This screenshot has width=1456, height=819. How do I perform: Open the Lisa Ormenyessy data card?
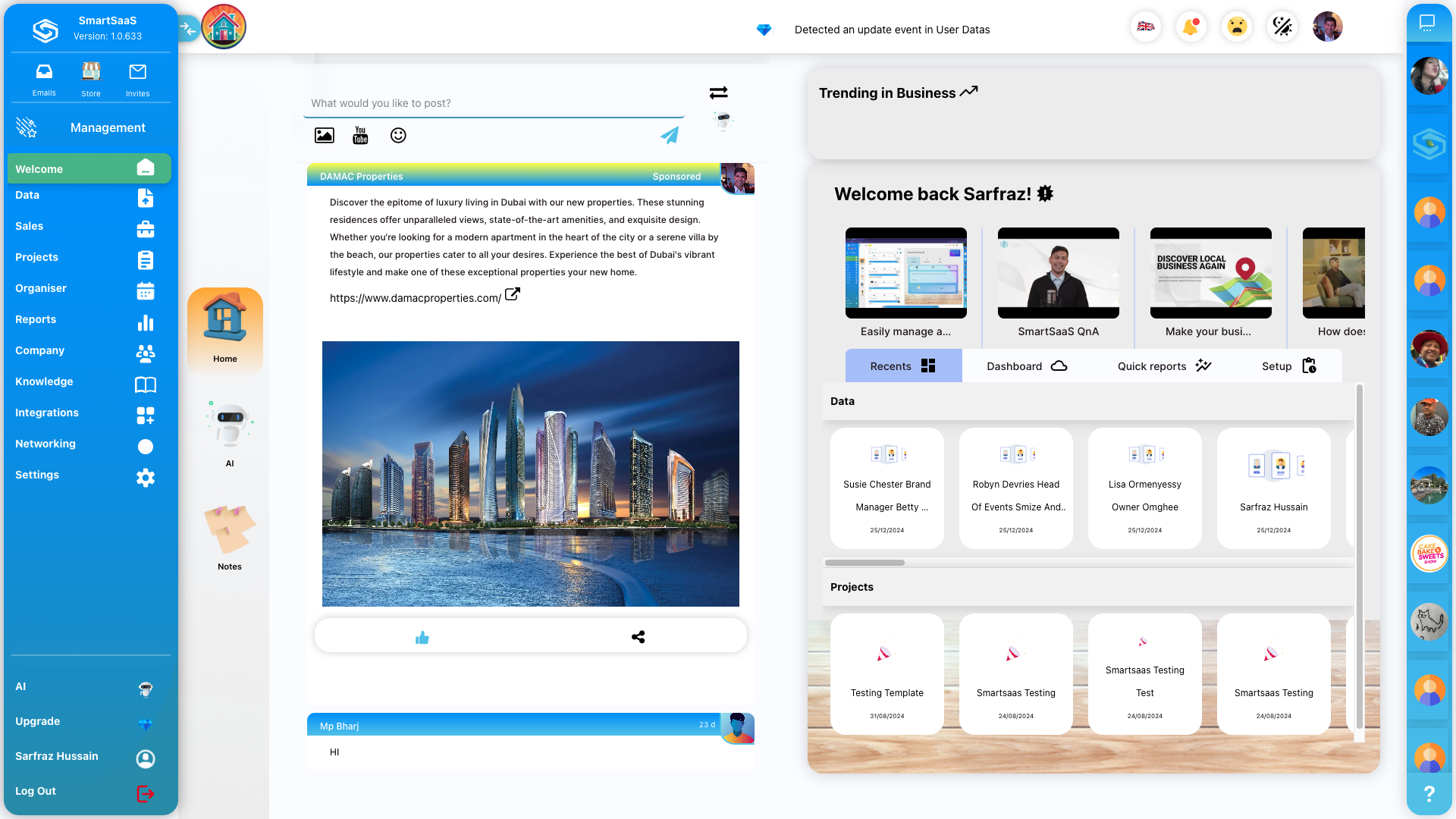pyautogui.click(x=1145, y=488)
